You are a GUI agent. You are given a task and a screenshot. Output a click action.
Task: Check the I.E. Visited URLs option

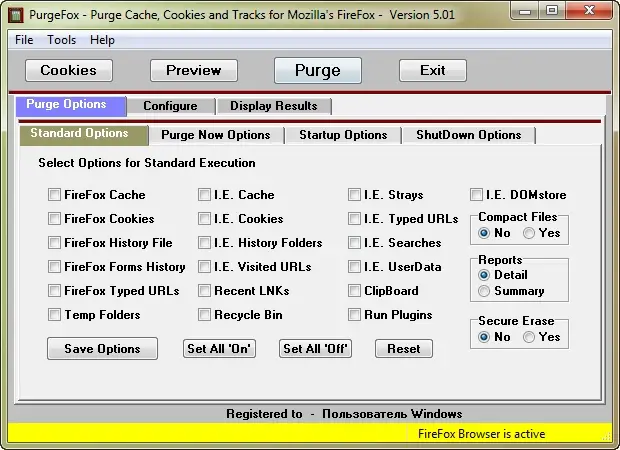pos(204,267)
